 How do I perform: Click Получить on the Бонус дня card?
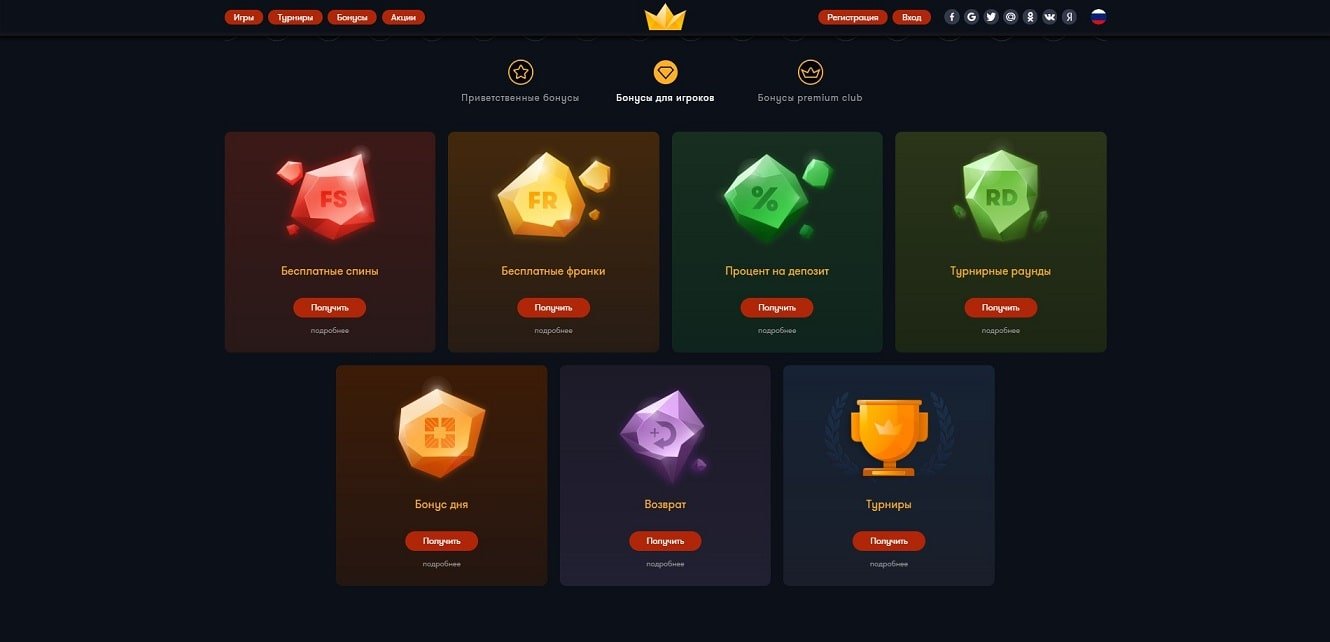pos(441,541)
